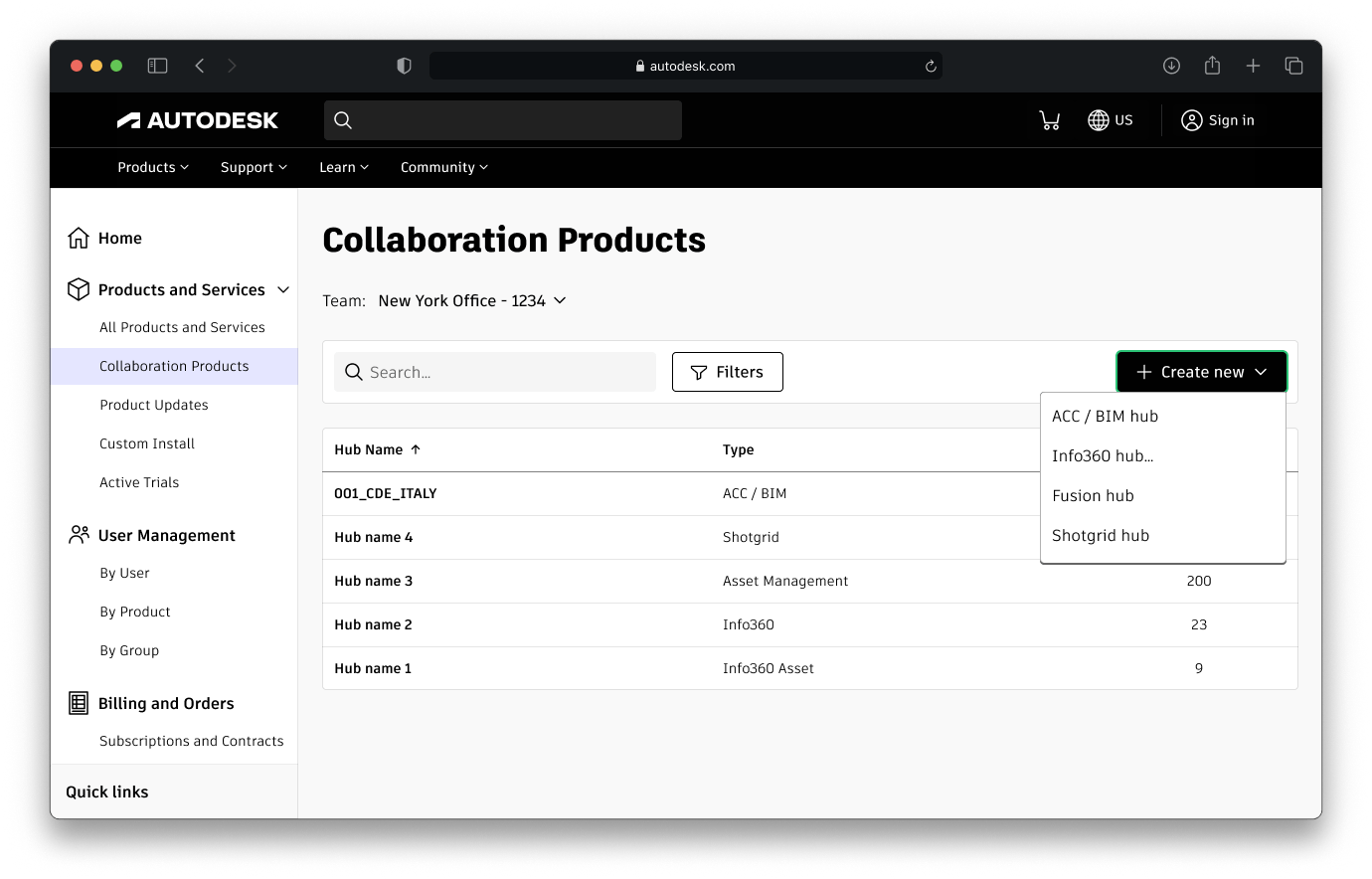Open the Community menu

coord(444,167)
